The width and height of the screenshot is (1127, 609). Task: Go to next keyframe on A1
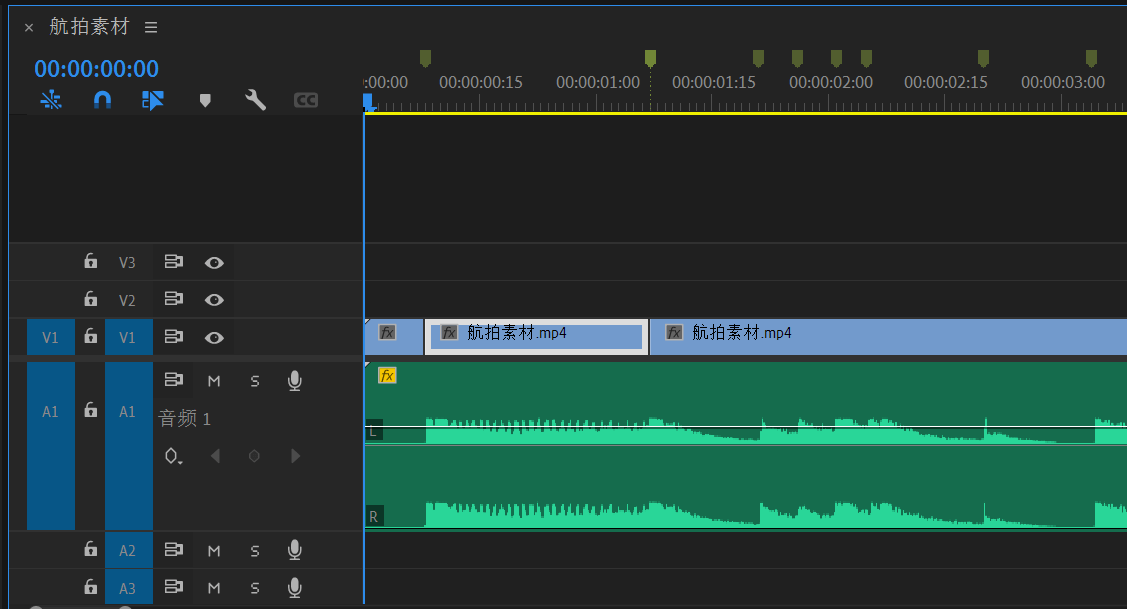coord(295,456)
